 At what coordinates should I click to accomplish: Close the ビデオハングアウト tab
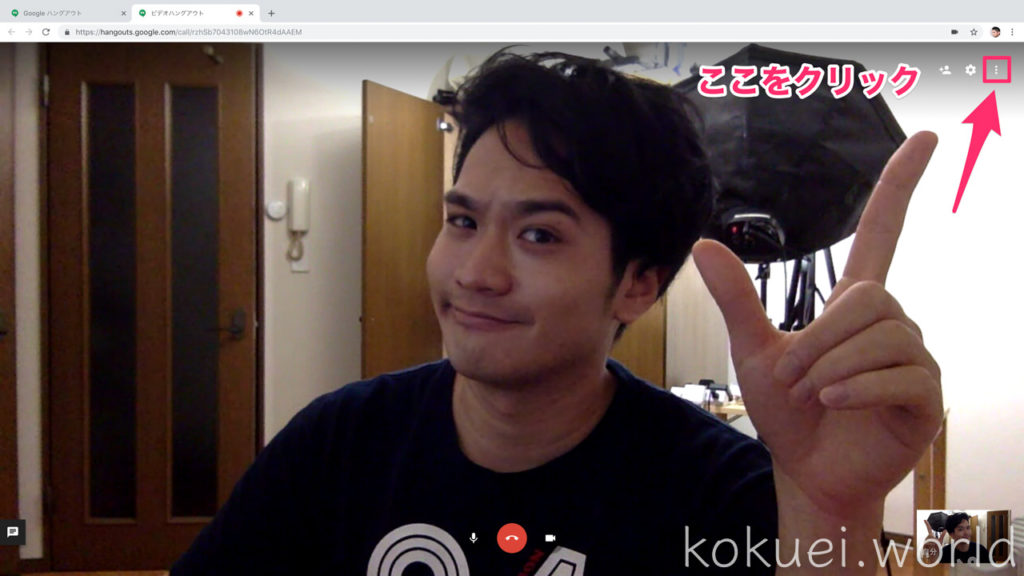(x=251, y=13)
